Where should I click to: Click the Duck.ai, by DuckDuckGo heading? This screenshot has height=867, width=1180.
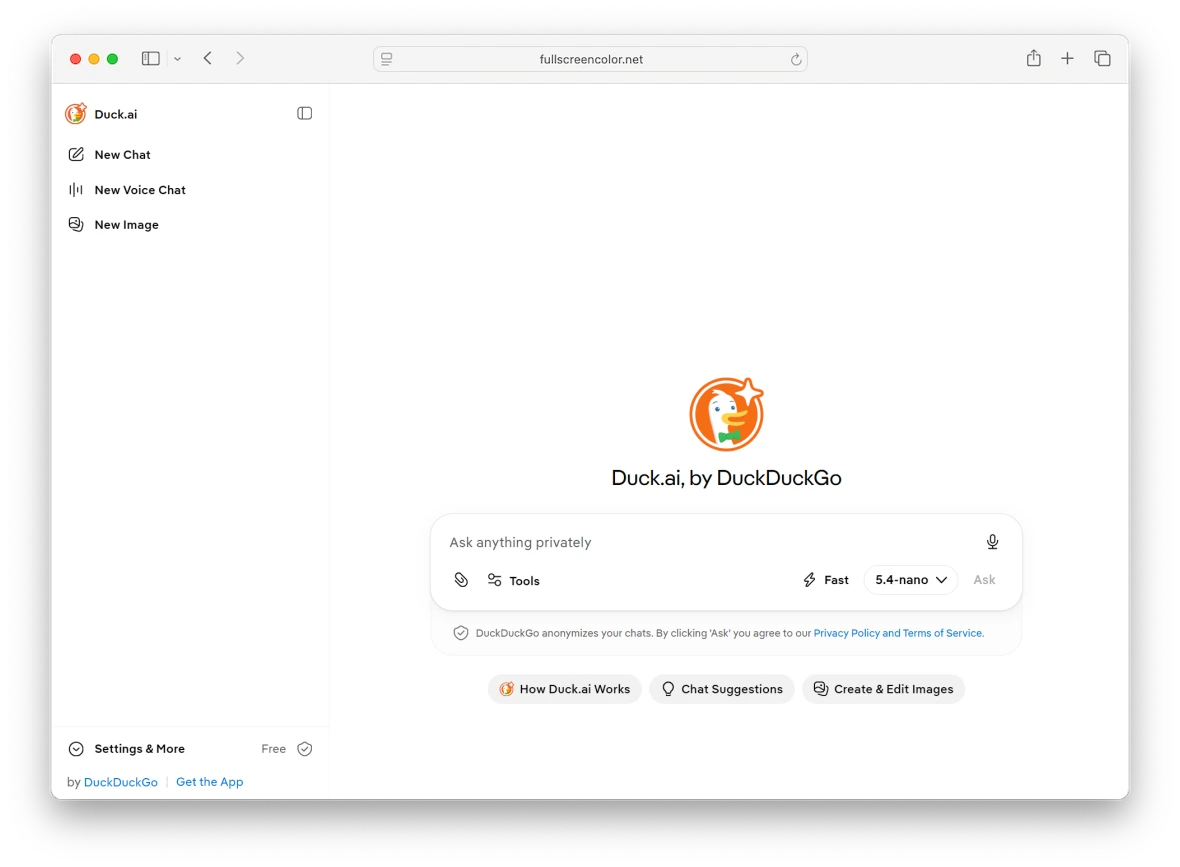pos(726,478)
